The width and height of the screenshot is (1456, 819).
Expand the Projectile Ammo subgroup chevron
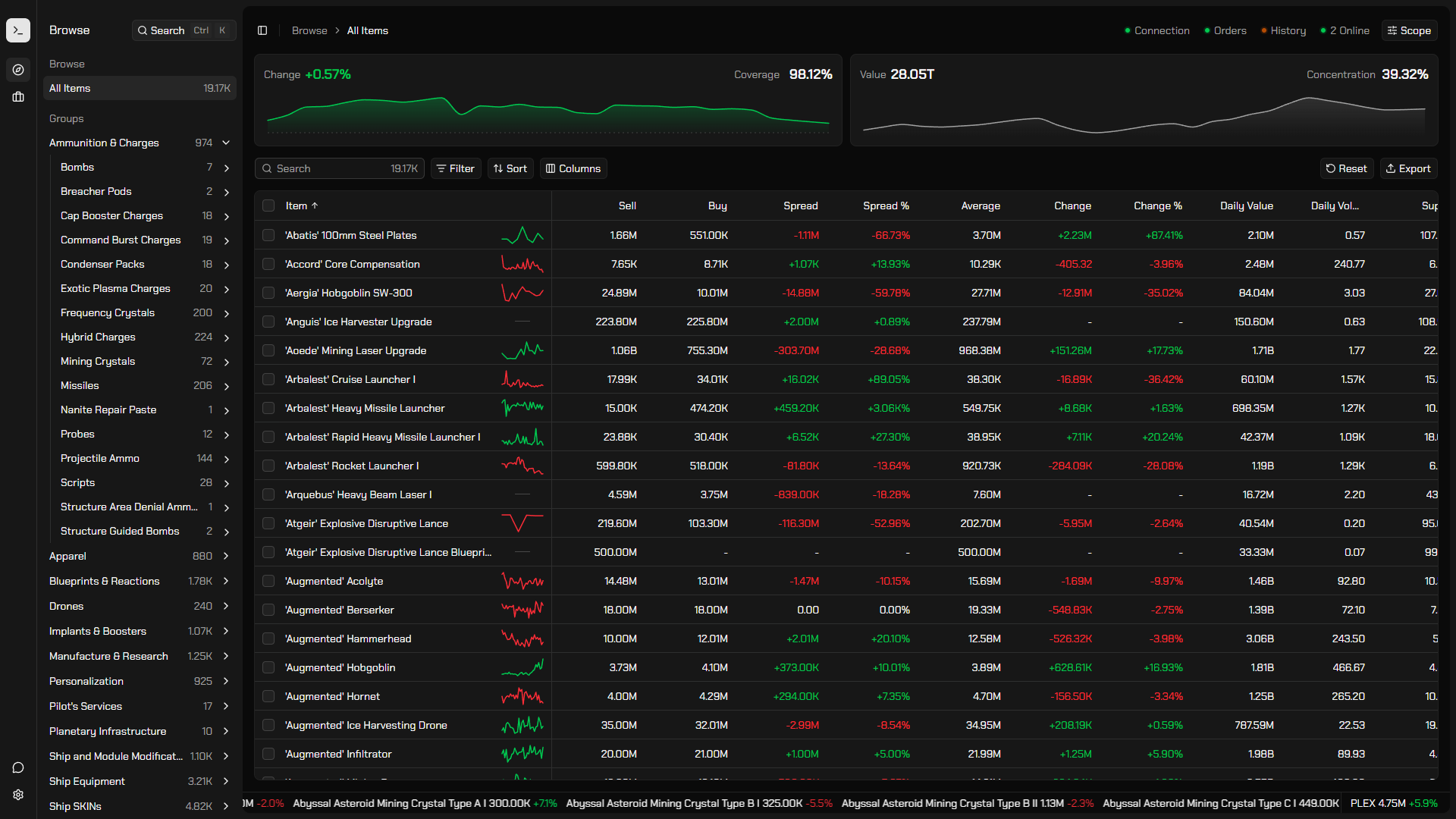[226, 459]
